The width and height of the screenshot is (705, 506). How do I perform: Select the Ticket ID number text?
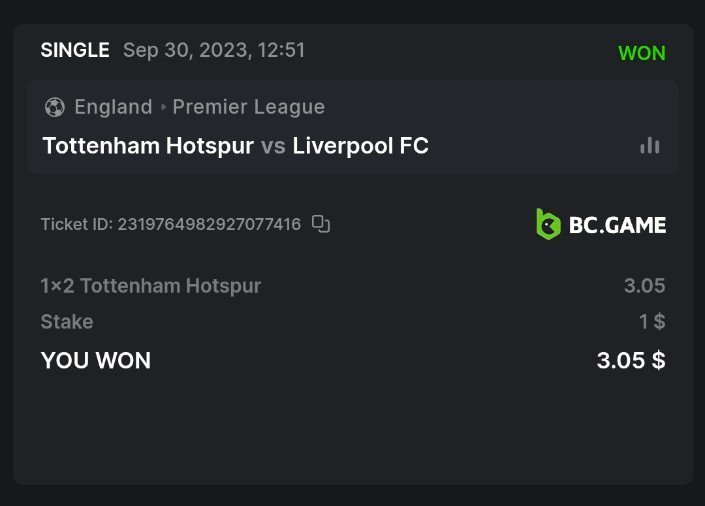209,224
